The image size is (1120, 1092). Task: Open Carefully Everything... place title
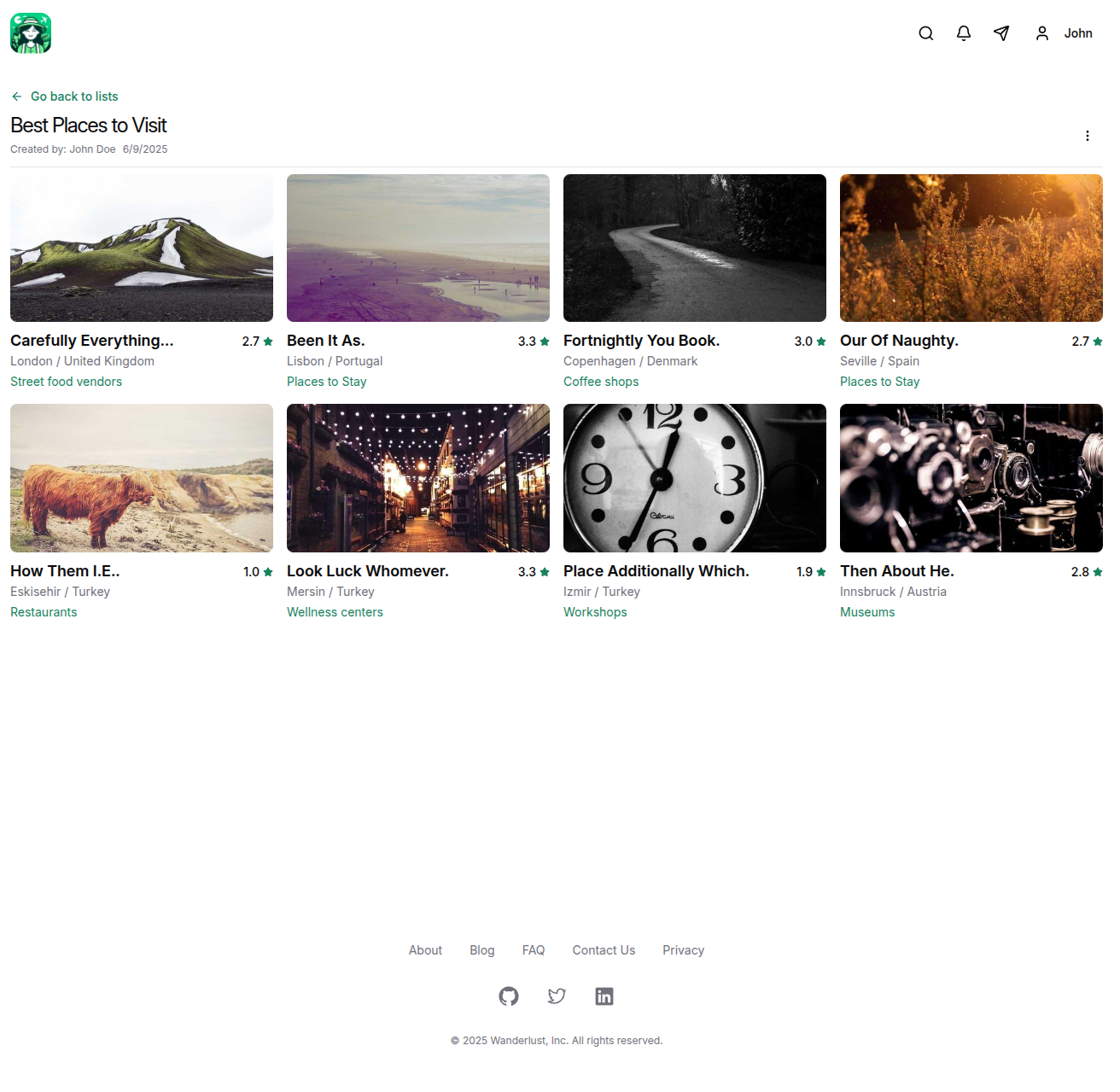point(92,341)
